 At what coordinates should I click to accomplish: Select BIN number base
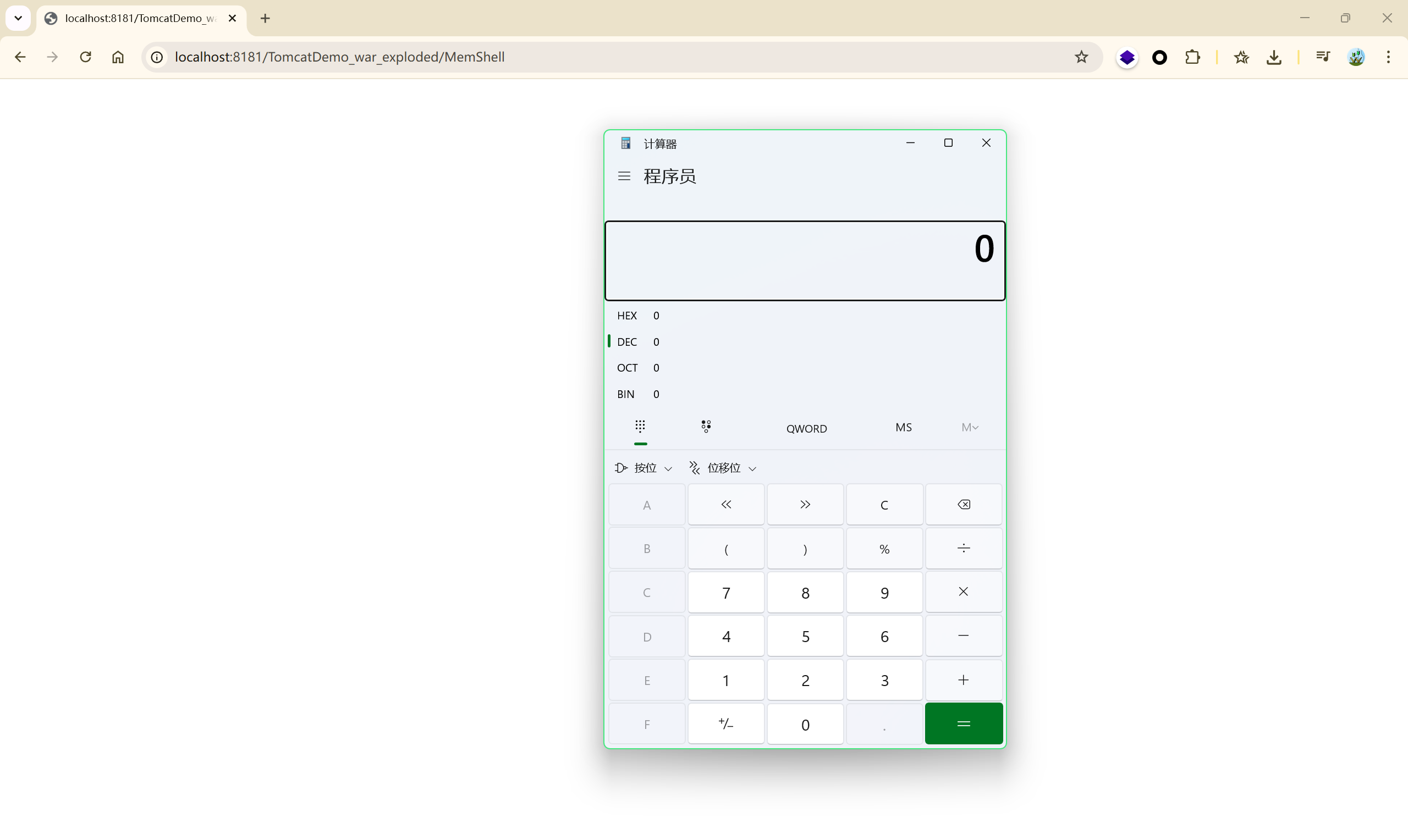tap(625, 394)
